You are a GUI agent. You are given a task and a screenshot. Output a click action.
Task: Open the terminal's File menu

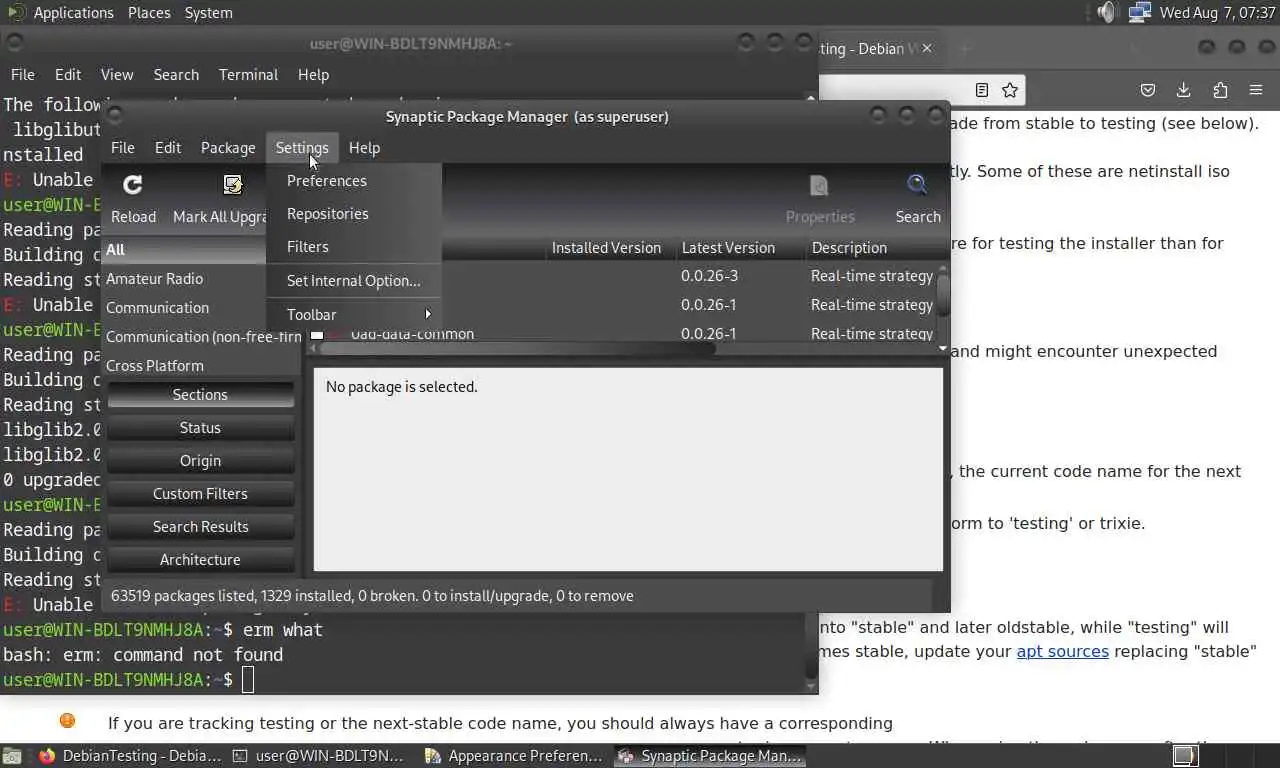point(22,75)
